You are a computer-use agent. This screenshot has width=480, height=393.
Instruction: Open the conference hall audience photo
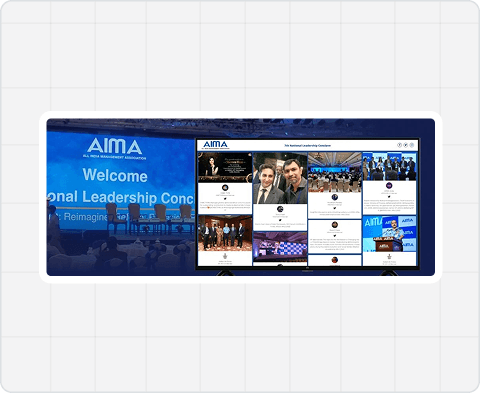(x=335, y=172)
